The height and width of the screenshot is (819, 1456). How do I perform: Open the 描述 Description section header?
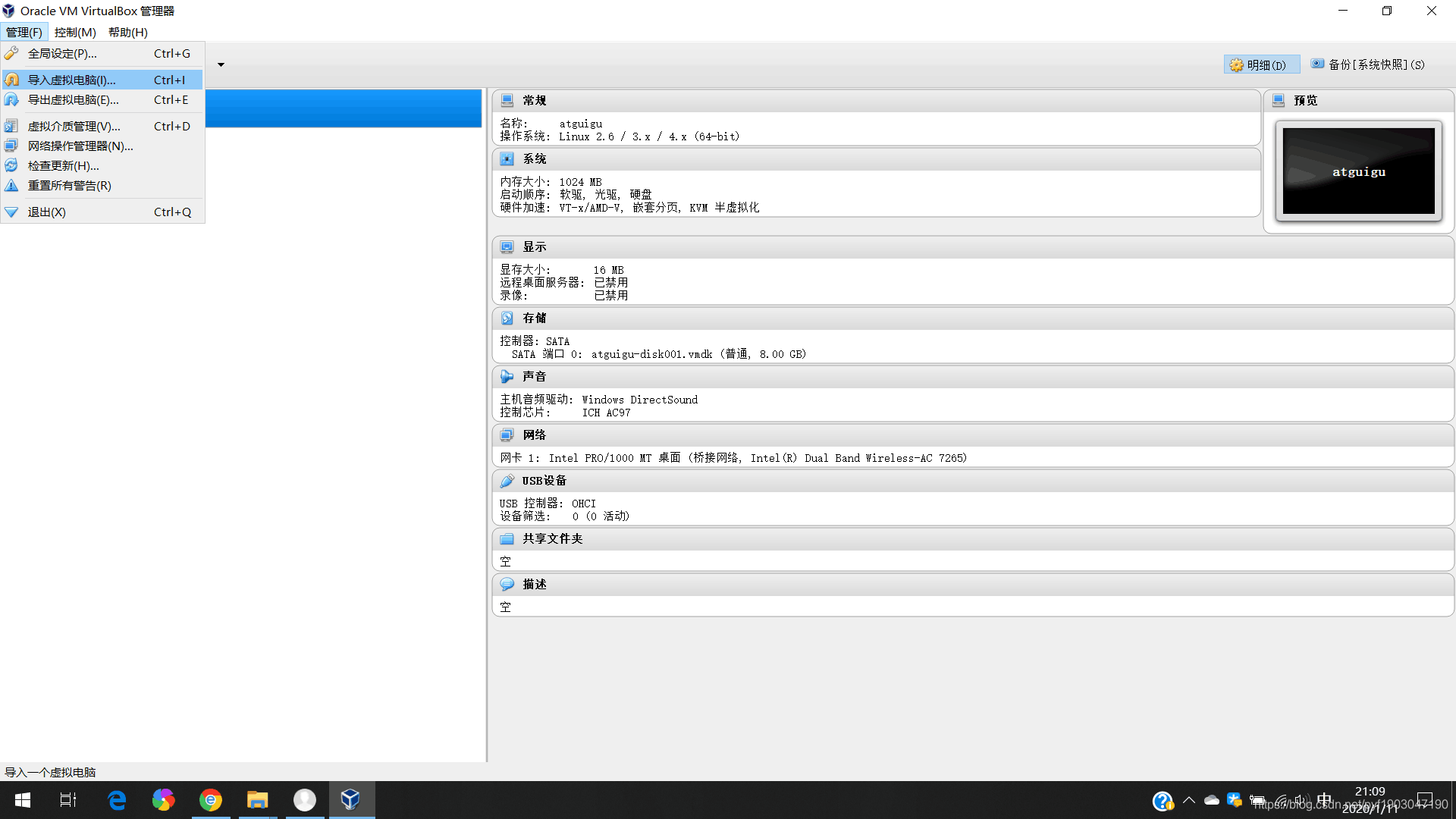pos(973,585)
